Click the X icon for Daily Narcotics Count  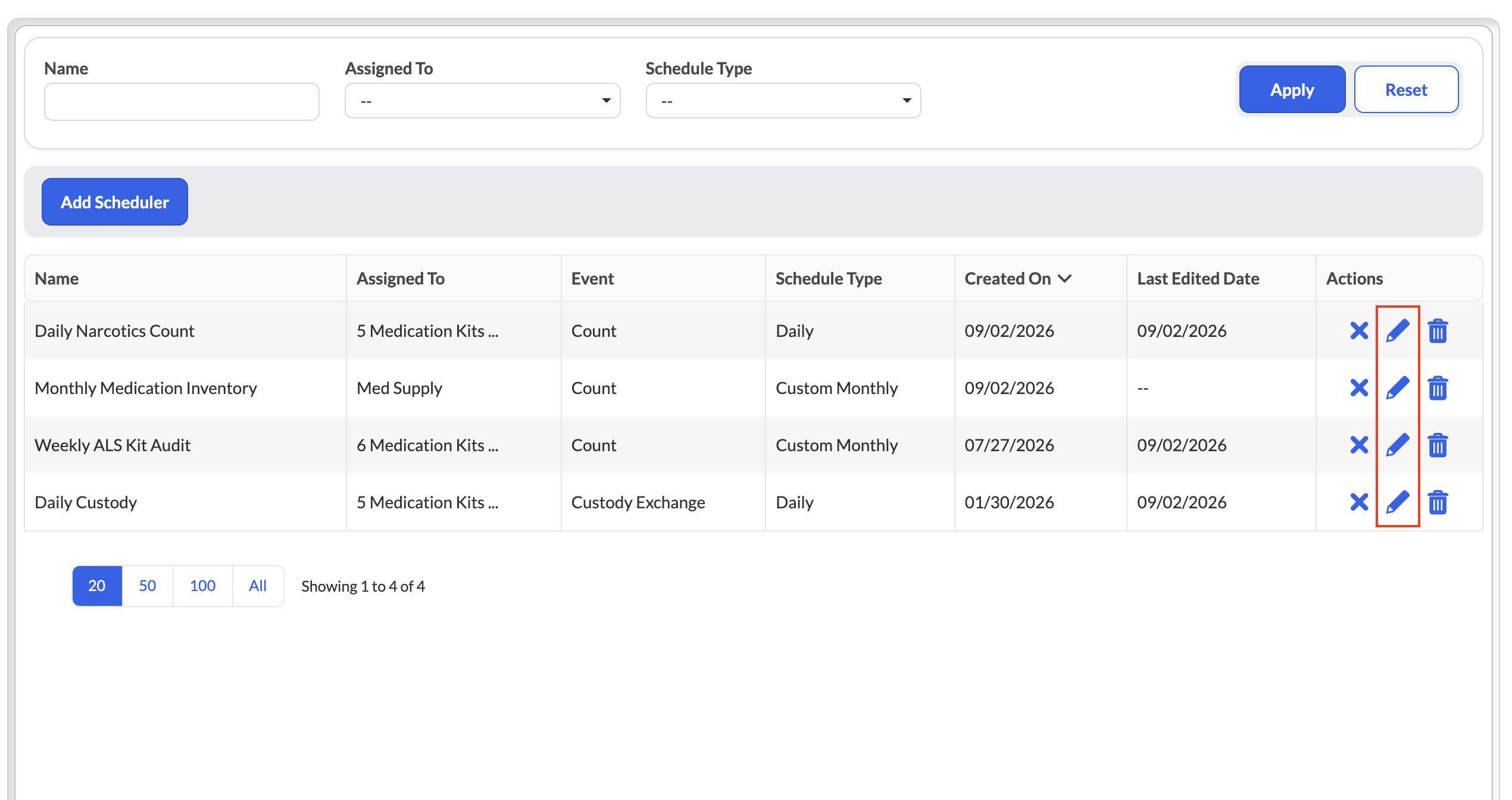click(x=1359, y=331)
